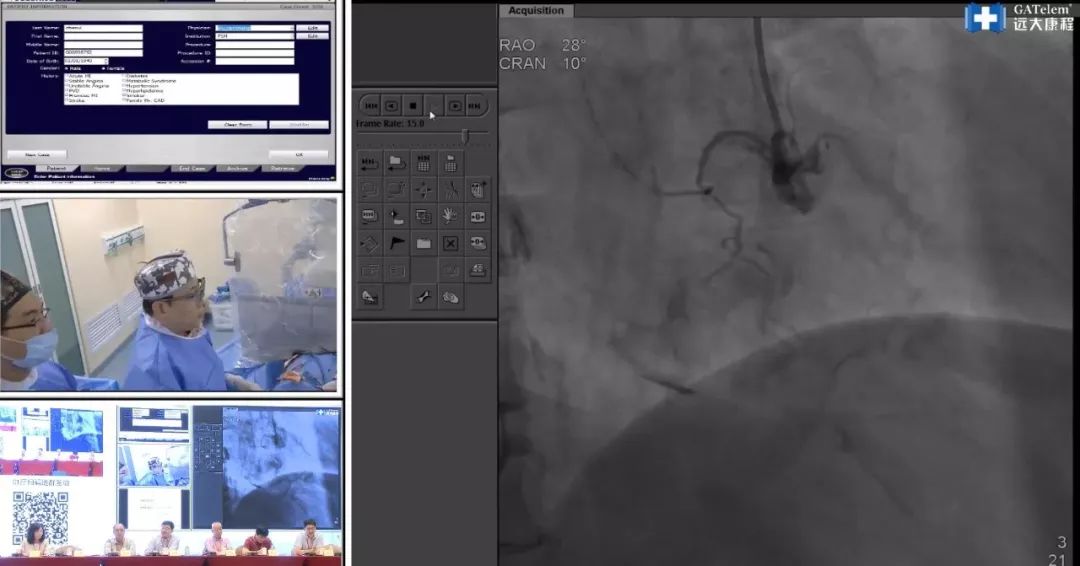Jump to first frame of the cine run

pyautogui.click(x=371, y=105)
